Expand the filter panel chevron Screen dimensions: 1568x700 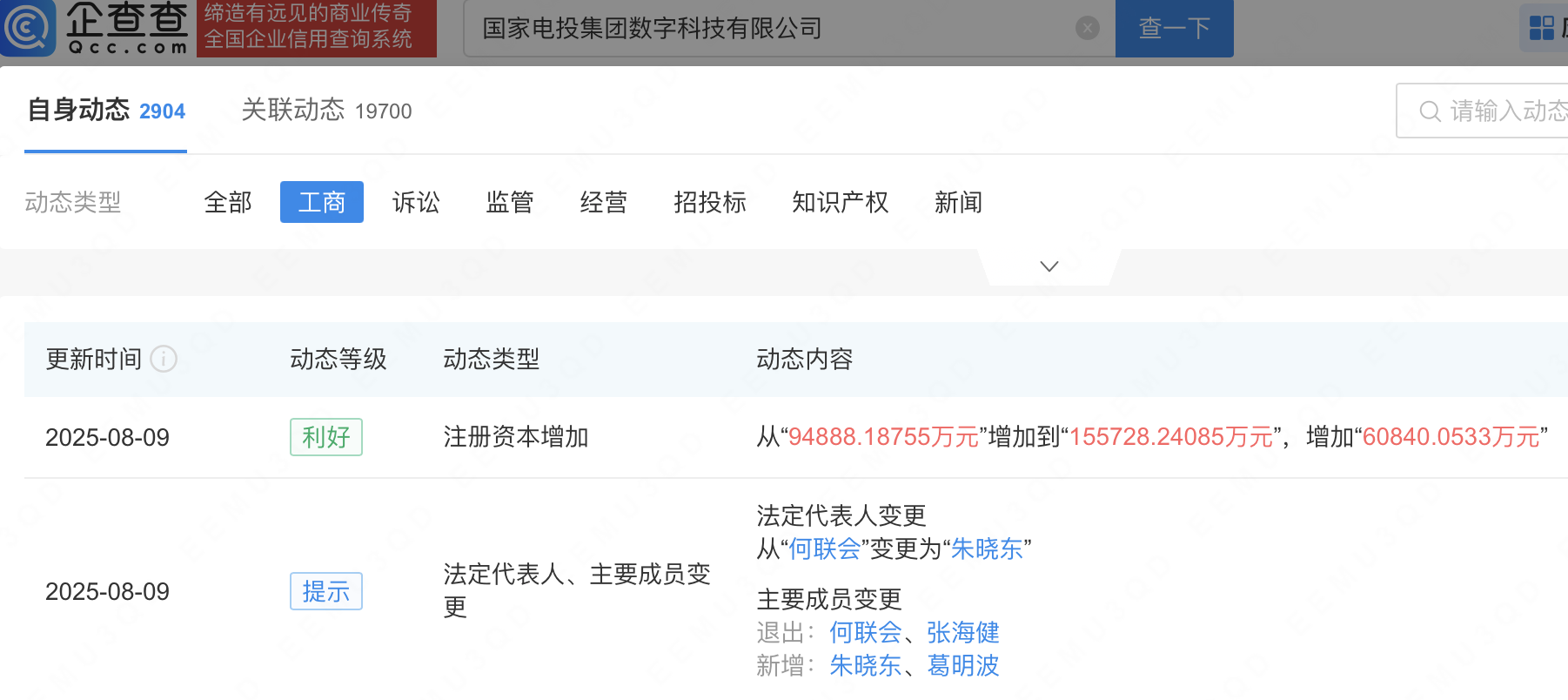pyautogui.click(x=1049, y=266)
